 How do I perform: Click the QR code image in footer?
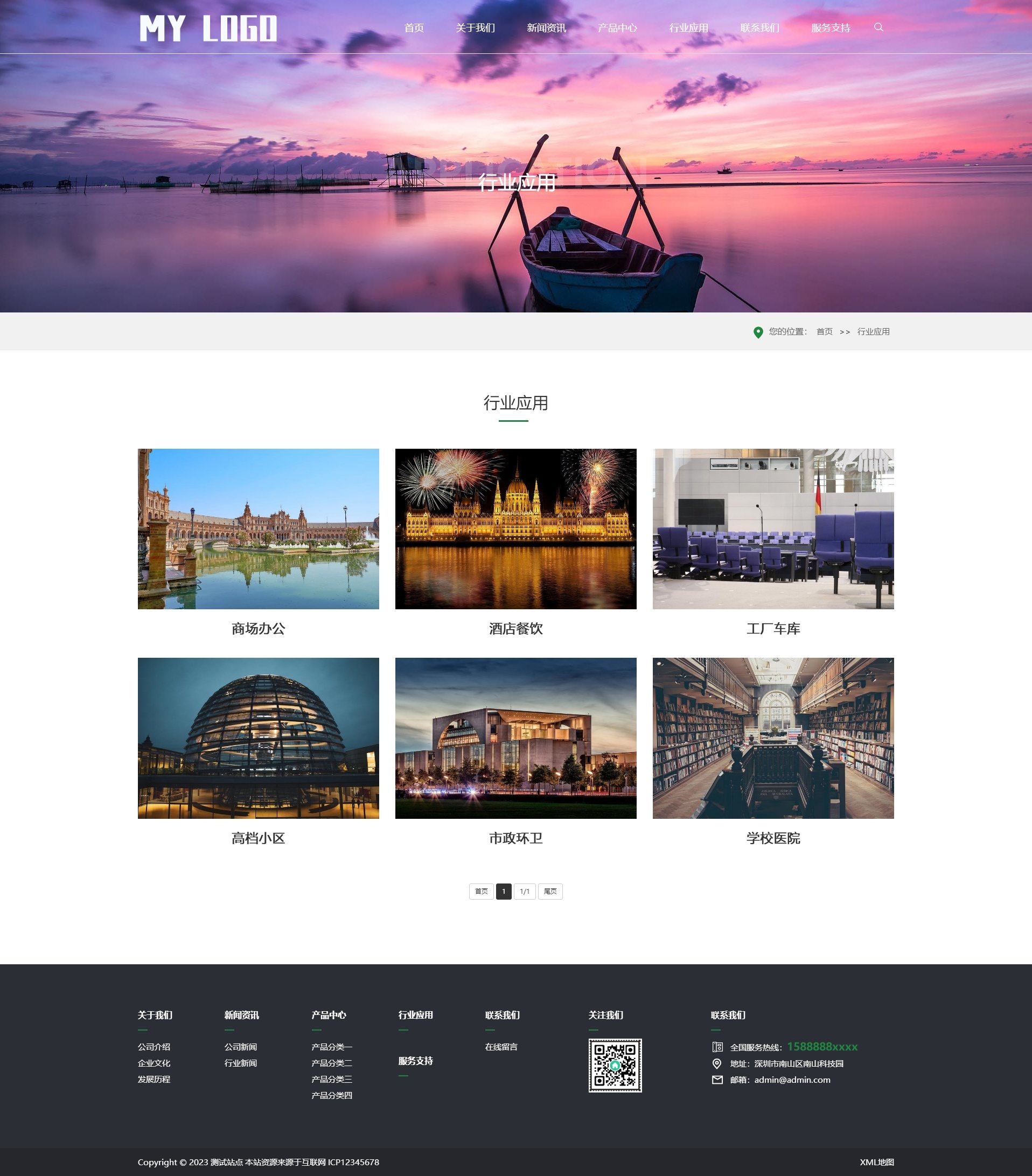(x=615, y=1065)
